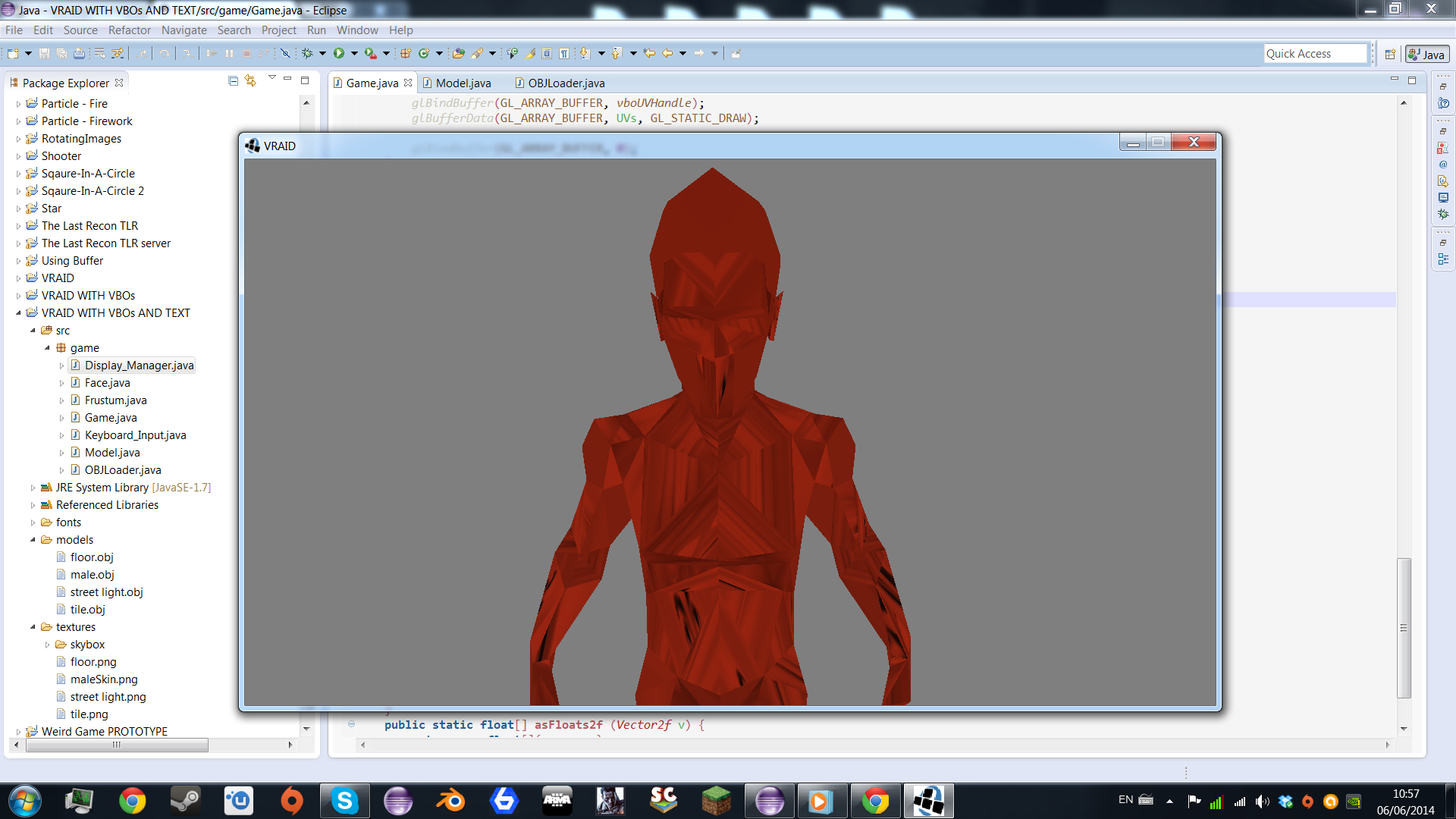The width and height of the screenshot is (1456, 819).
Task: Open the Outline view icon in right trim
Action: pos(1443,259)
